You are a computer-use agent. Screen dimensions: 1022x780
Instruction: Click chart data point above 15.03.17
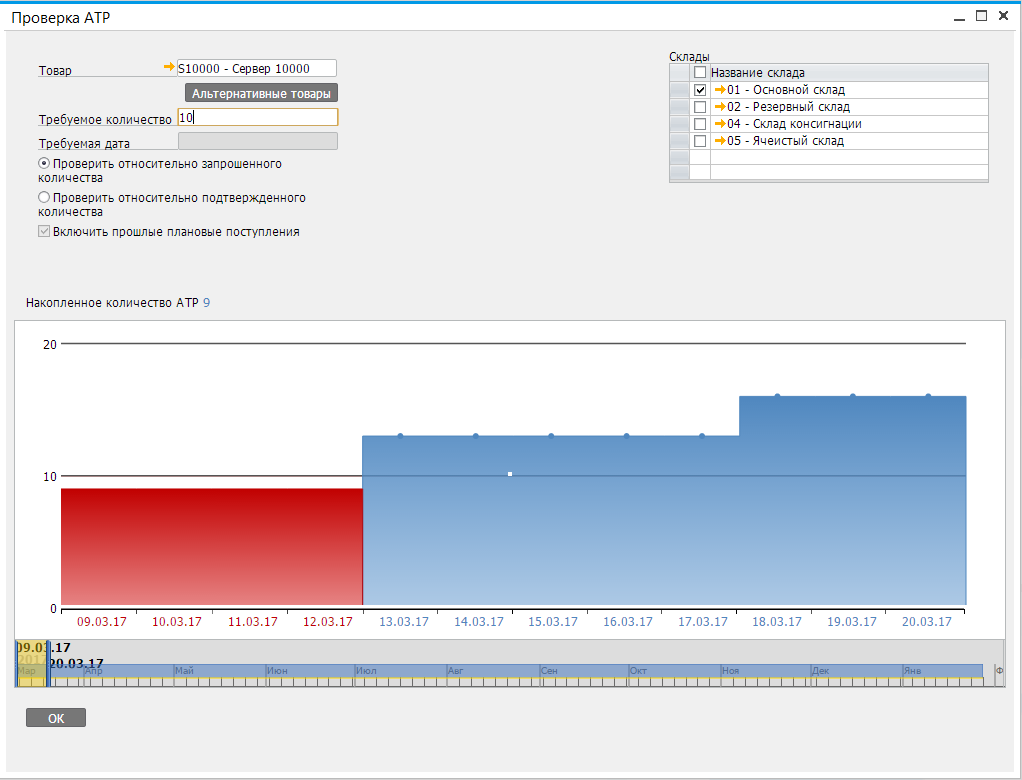click(551, 436)
